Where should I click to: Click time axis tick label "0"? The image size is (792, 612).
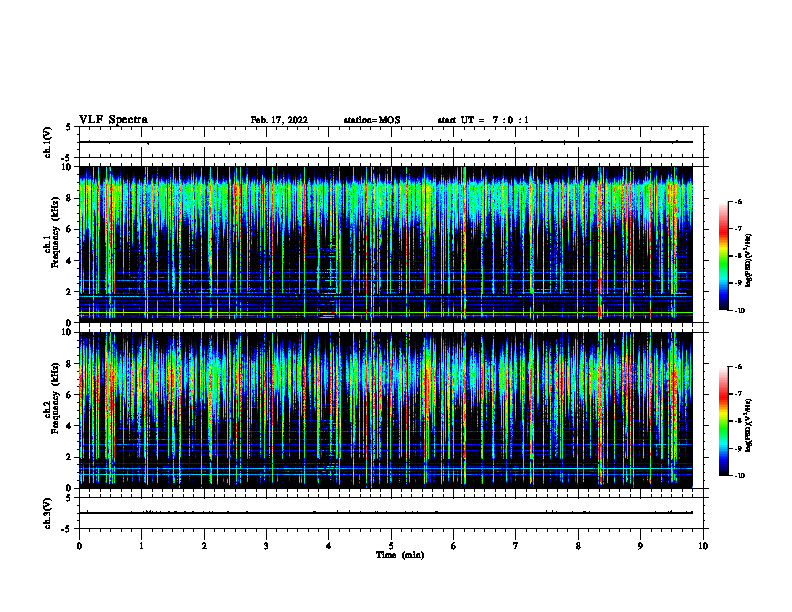tap(79, 546)
